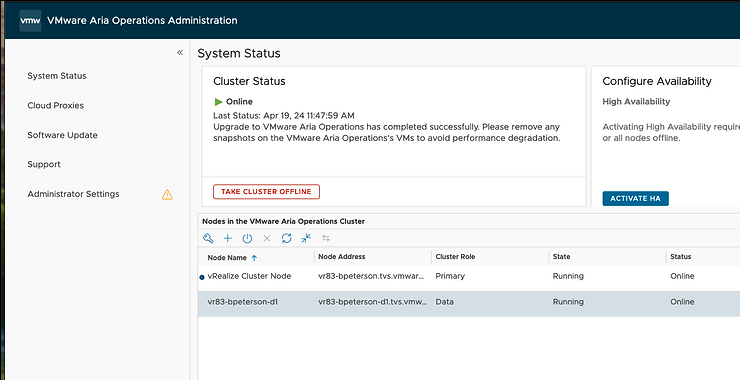The image size is (740, 380).
Task: Sort by Node Name column arrow
Action: [254, 258]
